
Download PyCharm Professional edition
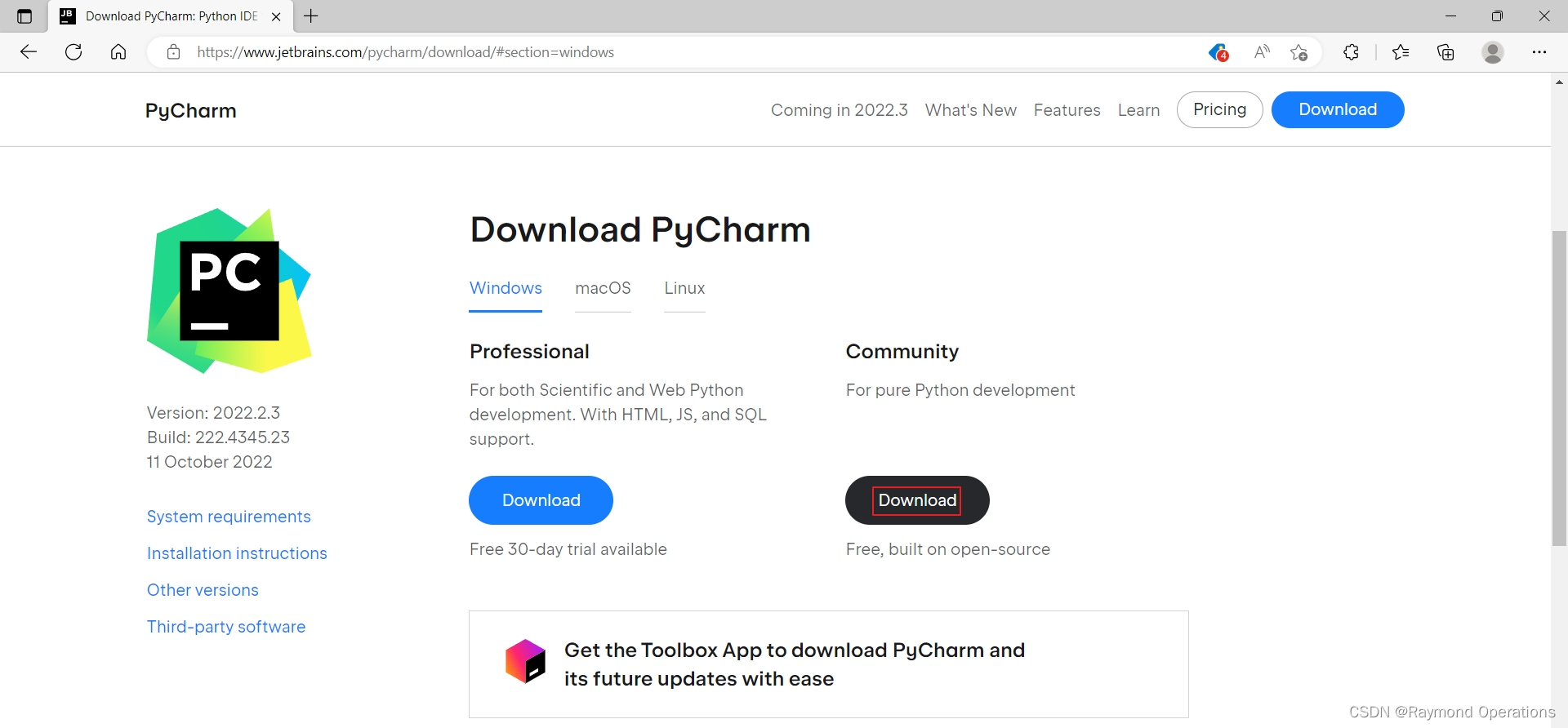(541, 500)
